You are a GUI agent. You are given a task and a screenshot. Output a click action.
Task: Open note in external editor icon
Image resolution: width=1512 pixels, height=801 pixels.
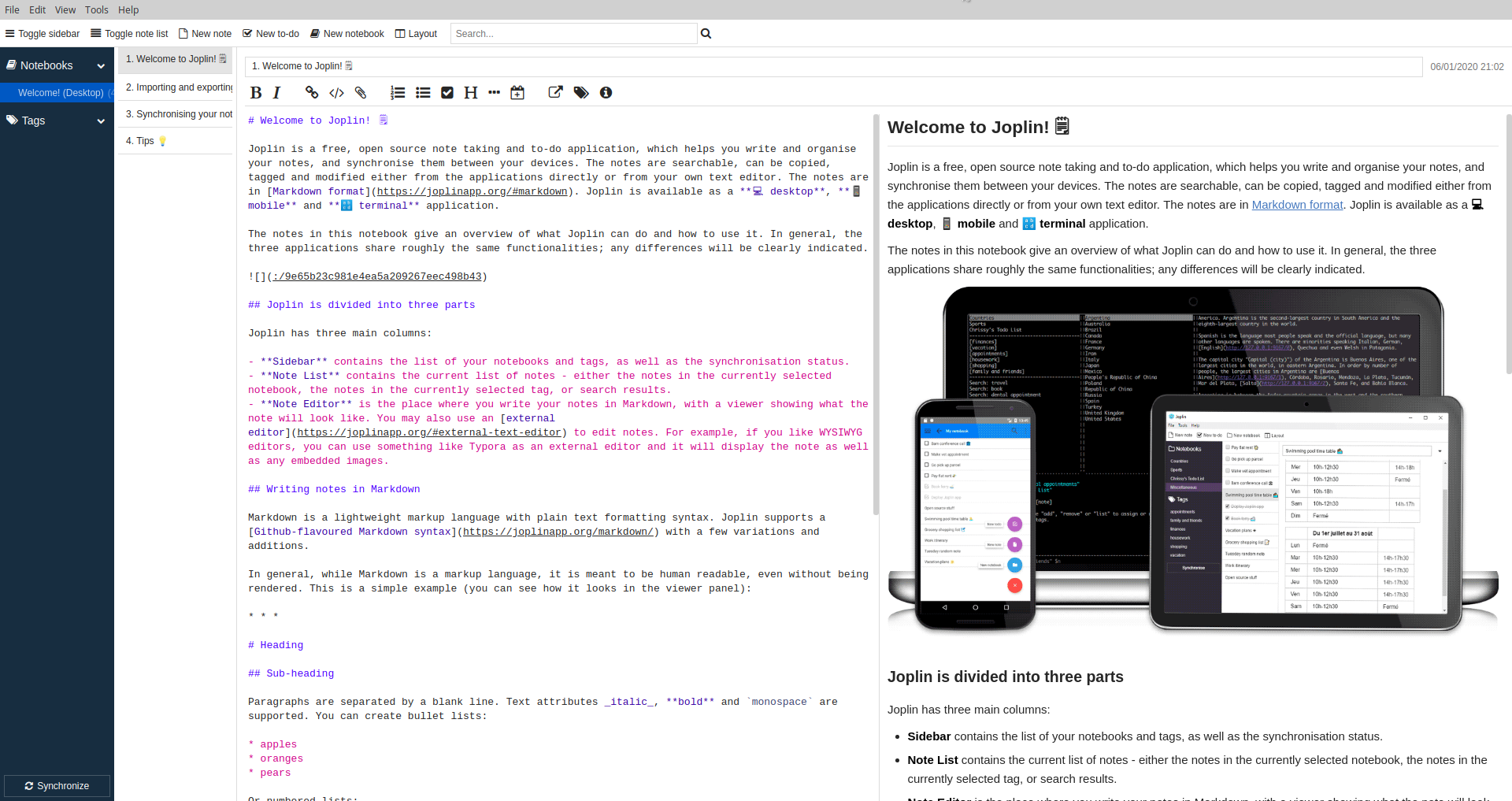(556, 93)
